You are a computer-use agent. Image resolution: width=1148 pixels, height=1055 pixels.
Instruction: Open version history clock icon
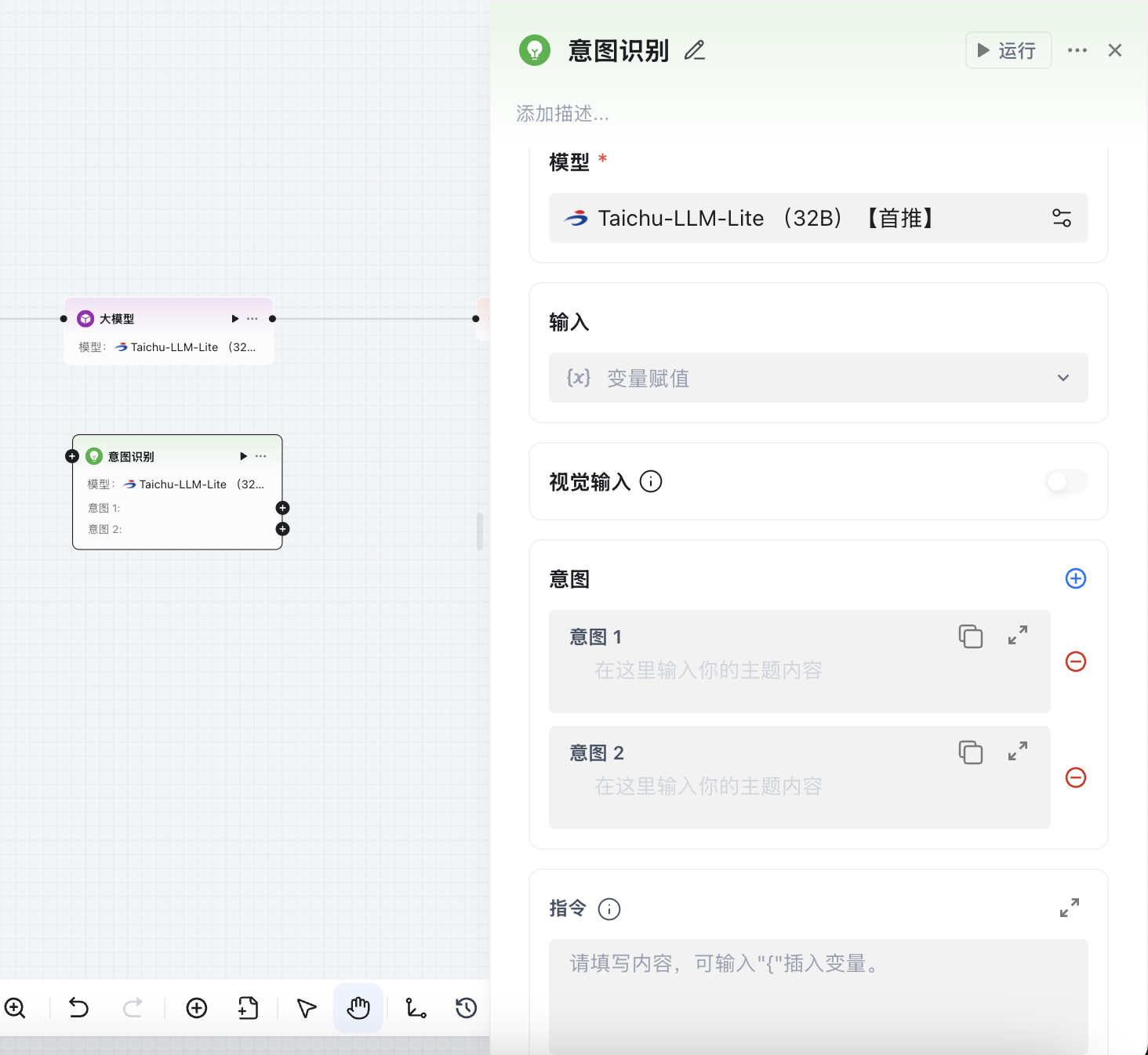tap(466, 1008)
